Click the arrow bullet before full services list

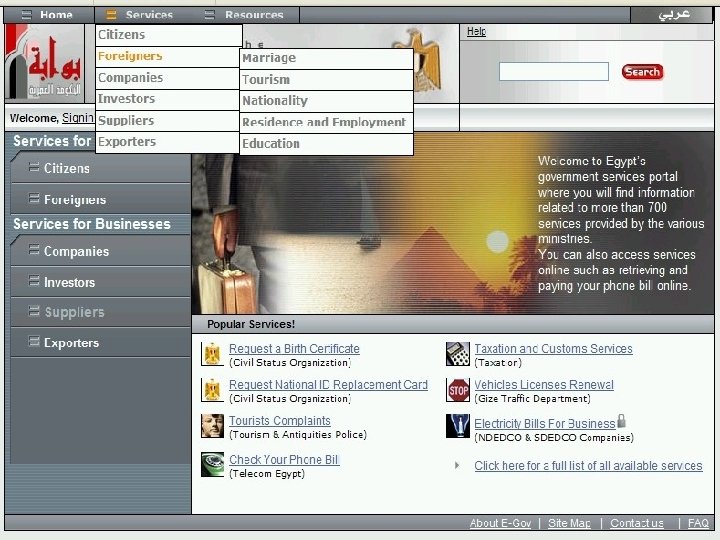(456, 465)
